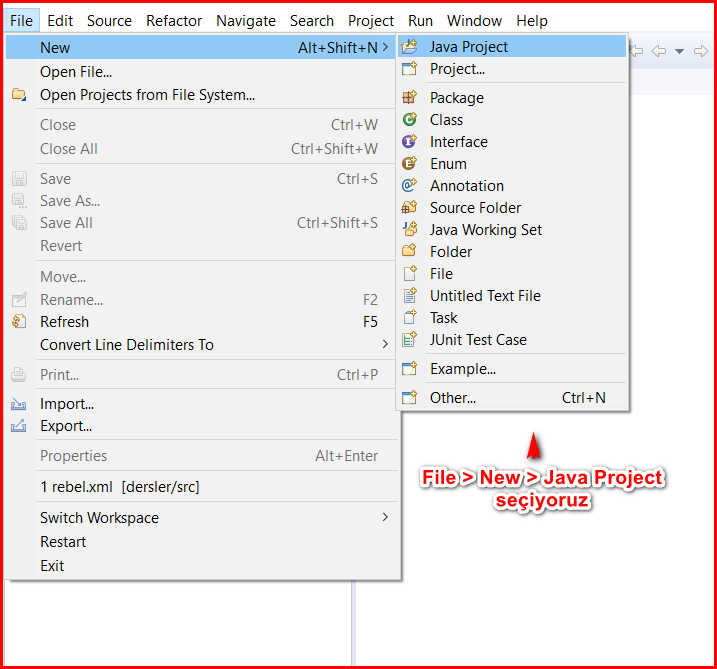Screen dimensions: 717x669
Task: Choose Import... entry
Action: click(x=201, y=404)
